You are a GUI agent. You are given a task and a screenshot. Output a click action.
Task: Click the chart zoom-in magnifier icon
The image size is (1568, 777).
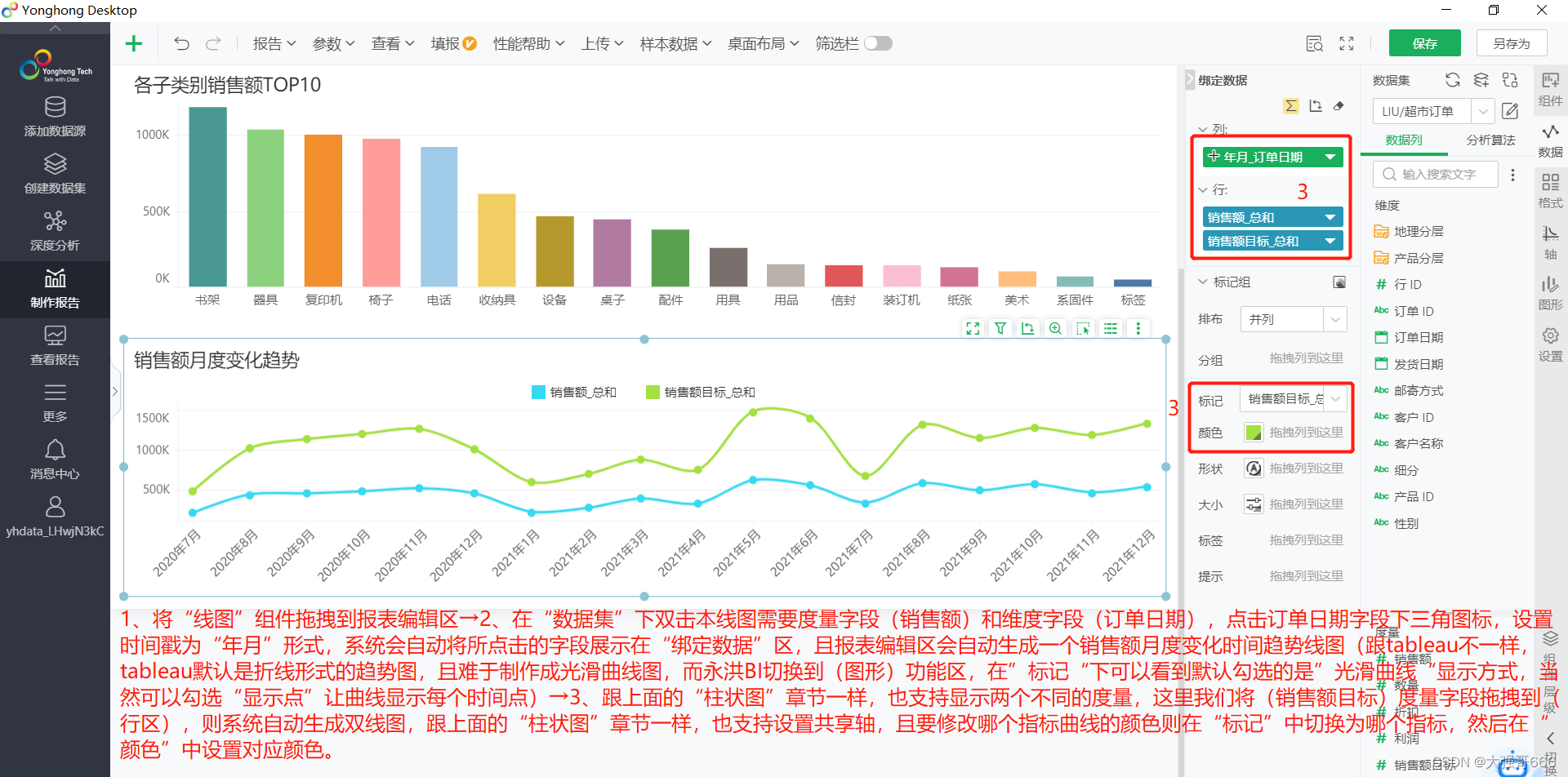point(1055,328)
